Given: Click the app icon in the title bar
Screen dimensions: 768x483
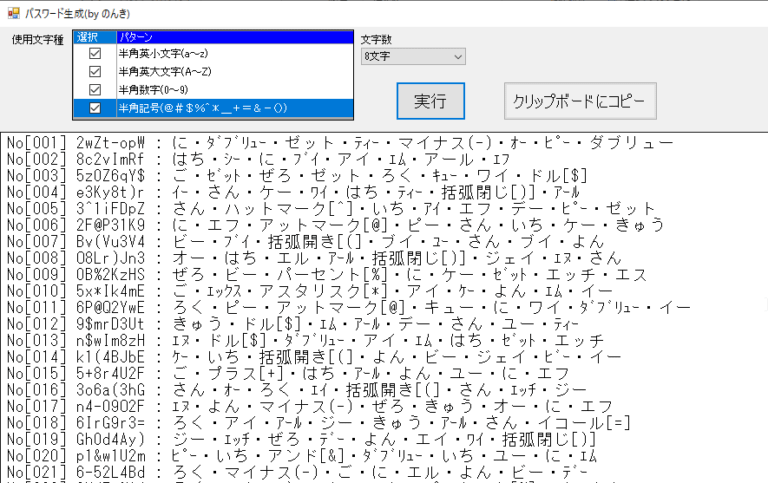Looking at the screenshot, I should coord(13,11).
